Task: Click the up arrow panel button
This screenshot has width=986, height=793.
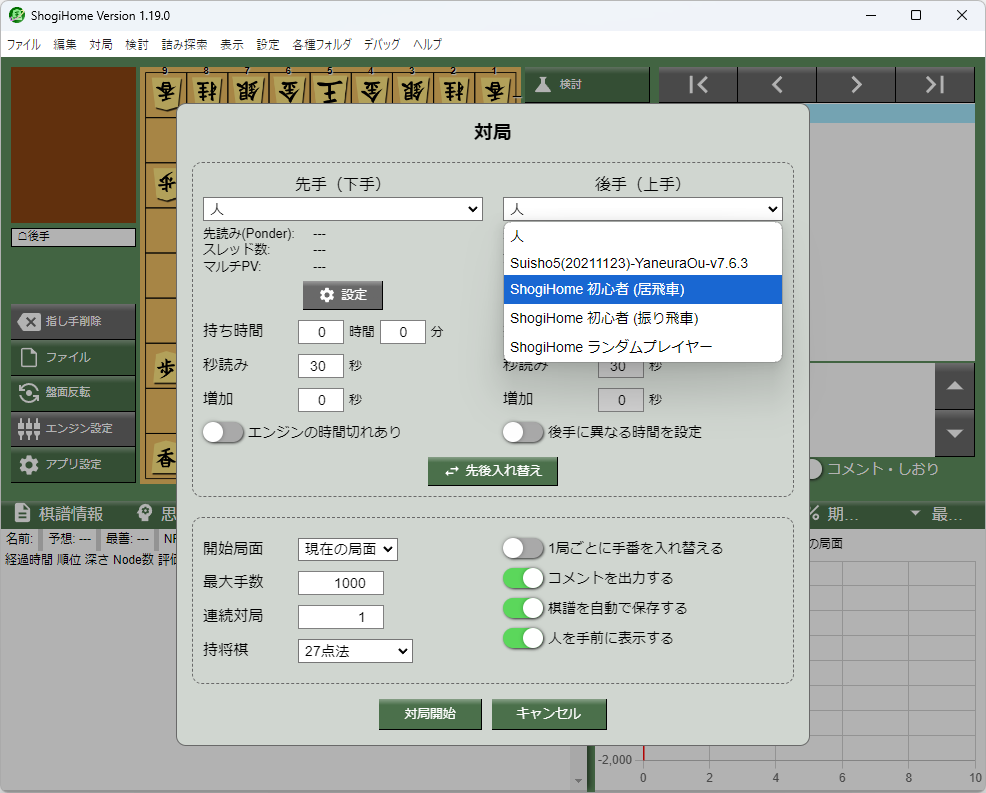Action: [x=955, y=386]
